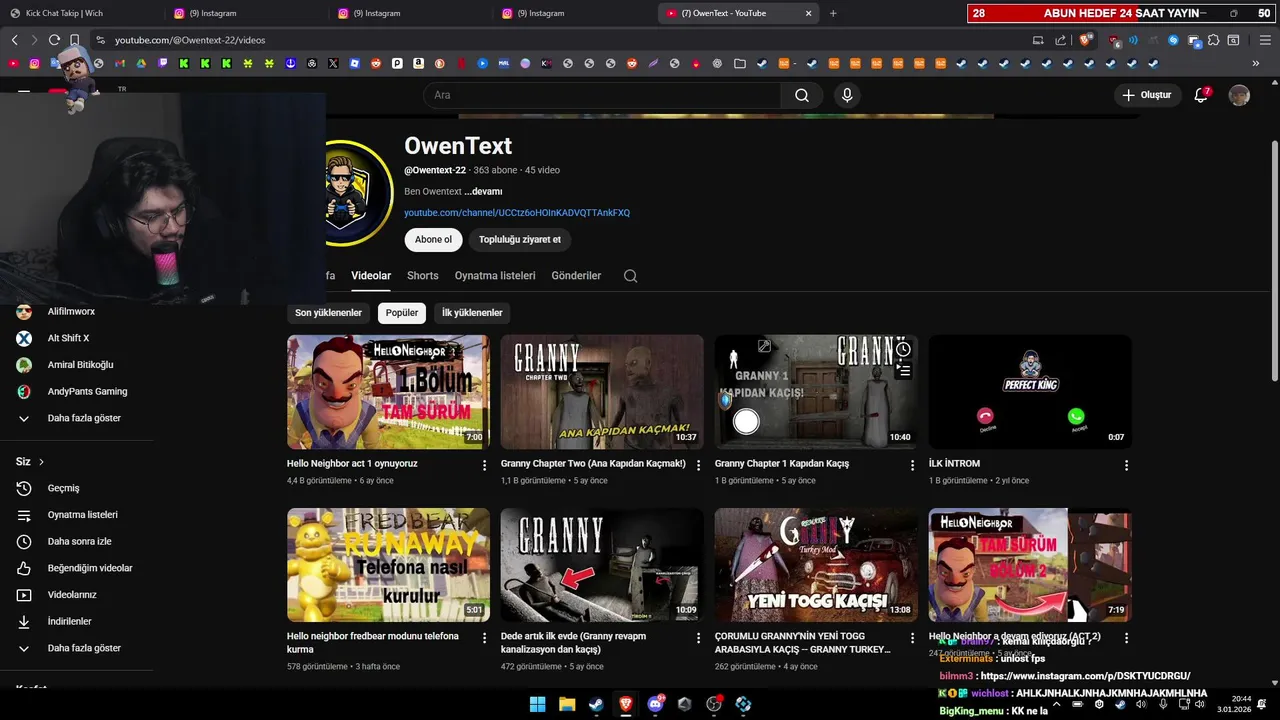Open options for fredbear modunu video

485,637
